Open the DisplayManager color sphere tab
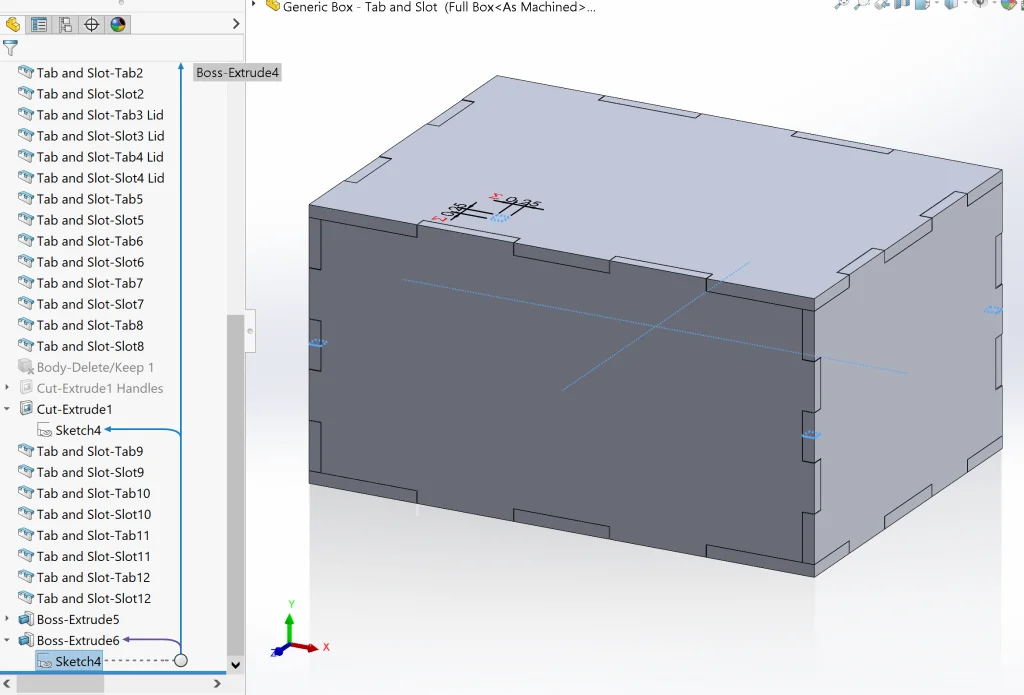This screenshot has width=1024, height=695. (x=118, y=25)
